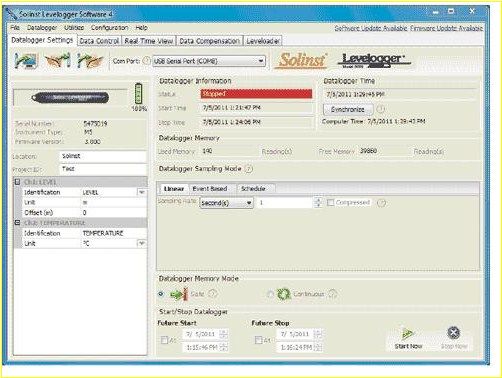Image resolution: width=502 pixels, height=378 pixels.
Task: Collapse the Ch2: TEMPERATURE section
Action: tap(18, 223)
